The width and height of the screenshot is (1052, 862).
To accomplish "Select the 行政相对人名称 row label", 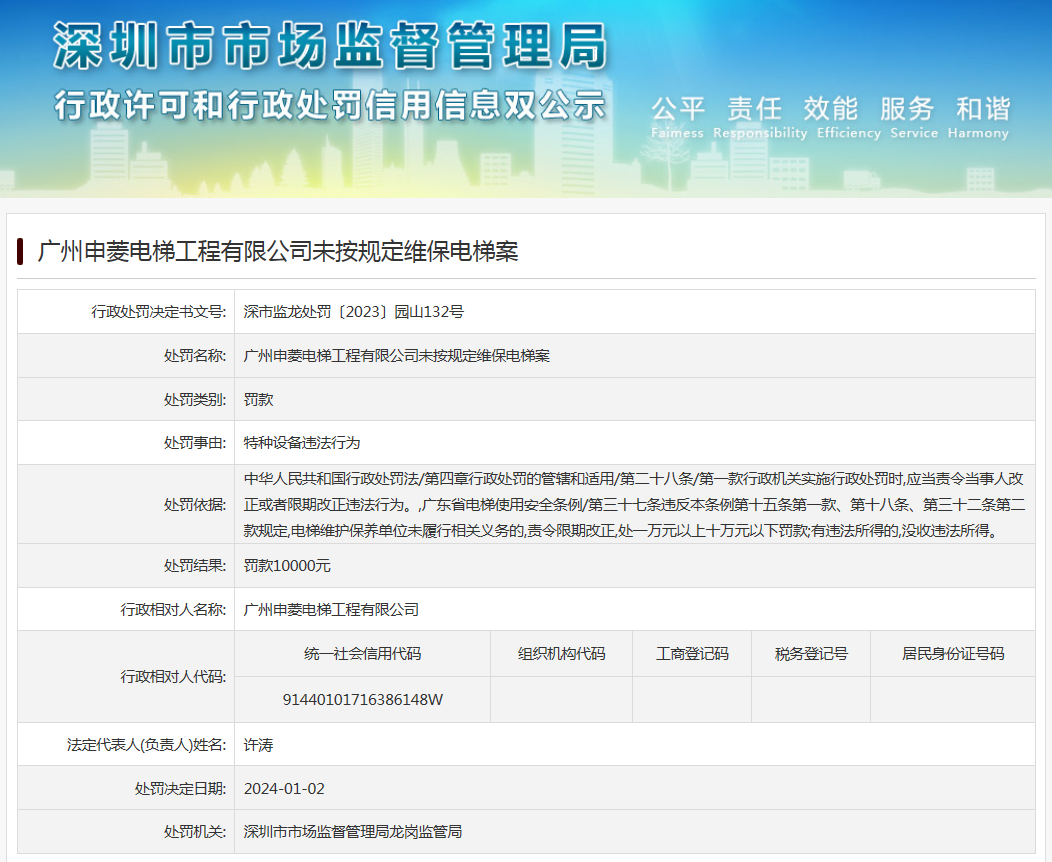I will click(173, 609).
